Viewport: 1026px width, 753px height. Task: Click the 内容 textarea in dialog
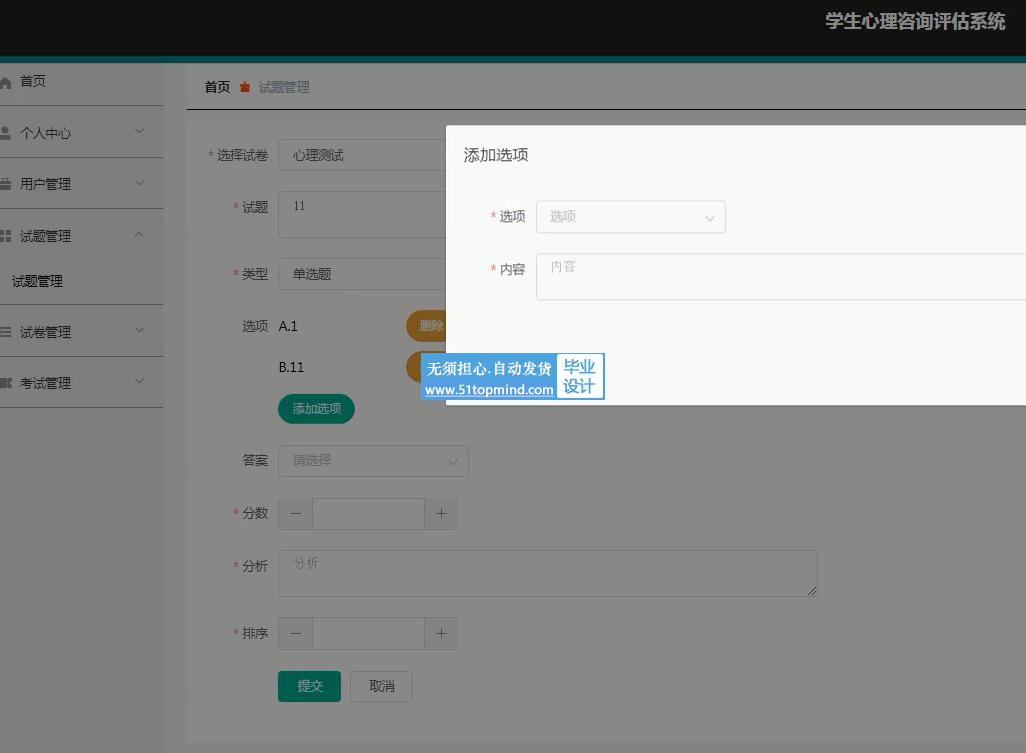(781, 277)
